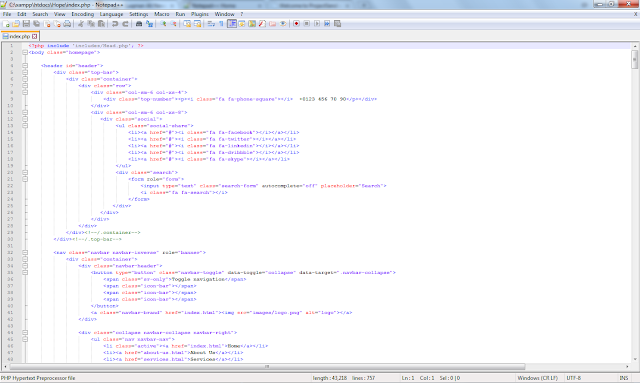Image resolution: width=640 pixels, height=383 pixels.
Task: Collapse the collapse div fold at line 44
Action: pyautogui.click(x=25, y=332)
